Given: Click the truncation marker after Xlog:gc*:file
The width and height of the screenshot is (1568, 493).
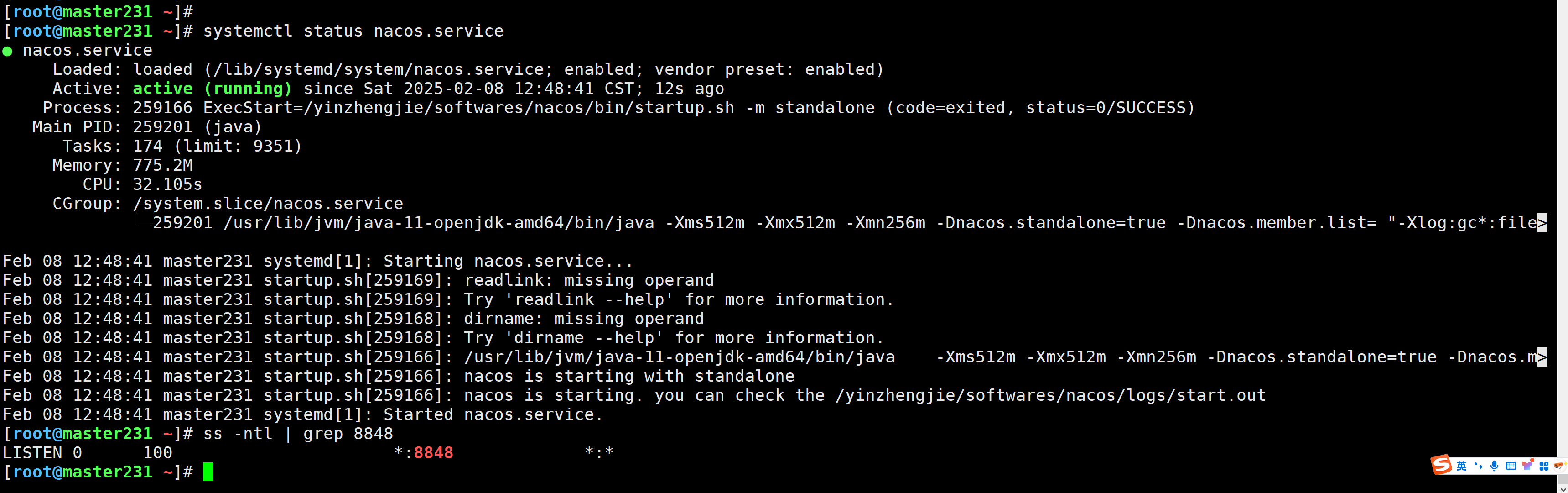Looking at the screenshot, I should click(1542, 223).
